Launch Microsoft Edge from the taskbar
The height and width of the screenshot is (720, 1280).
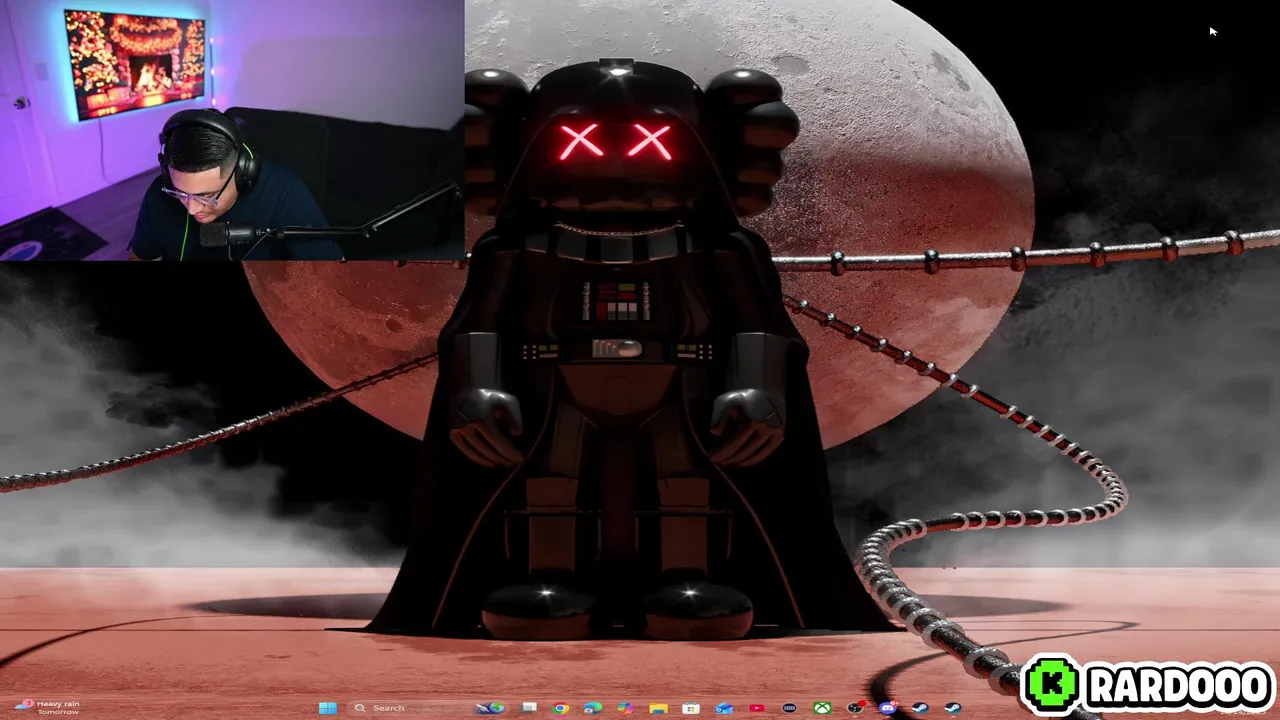pos(592,708)
